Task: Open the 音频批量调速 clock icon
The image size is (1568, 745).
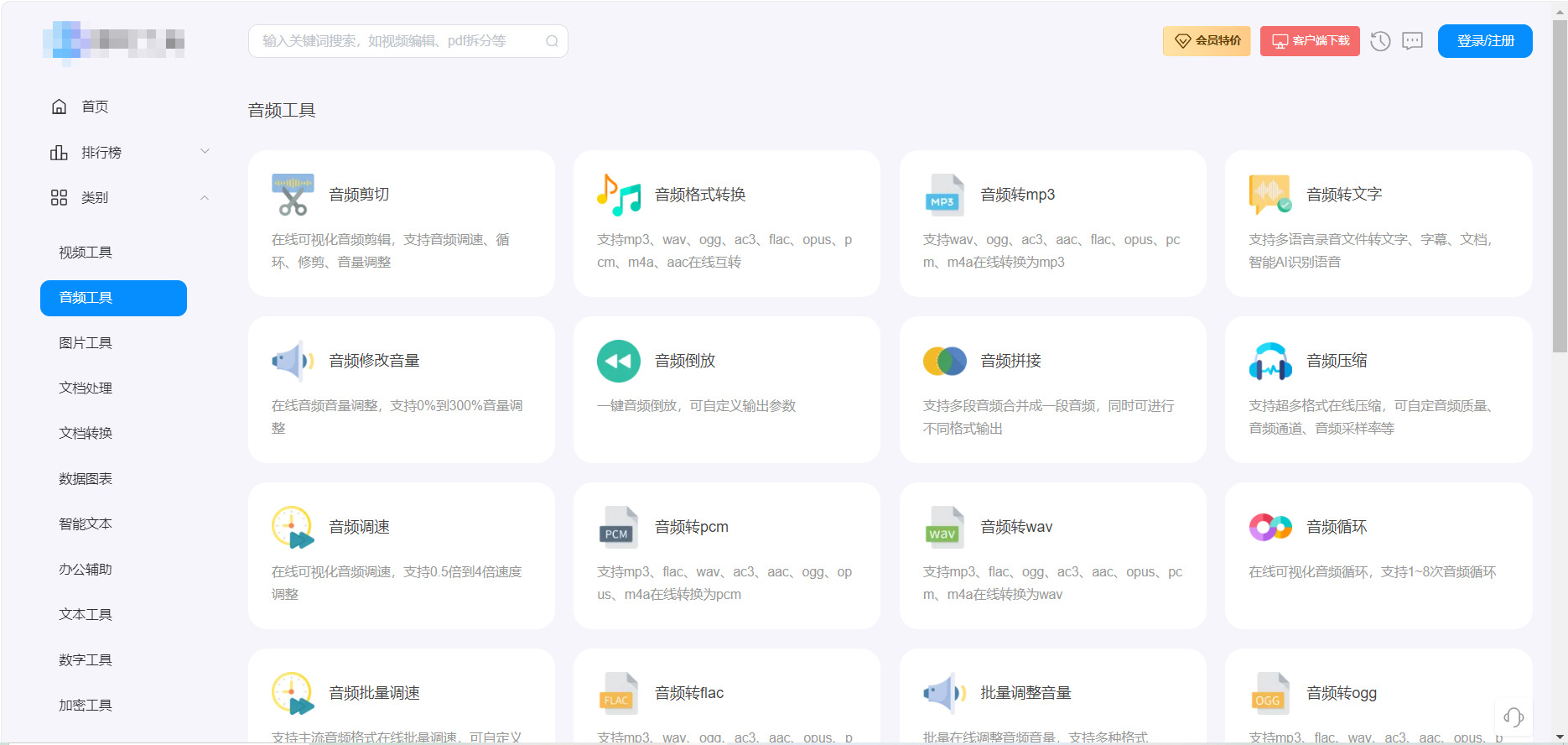Action: [293, 693]
